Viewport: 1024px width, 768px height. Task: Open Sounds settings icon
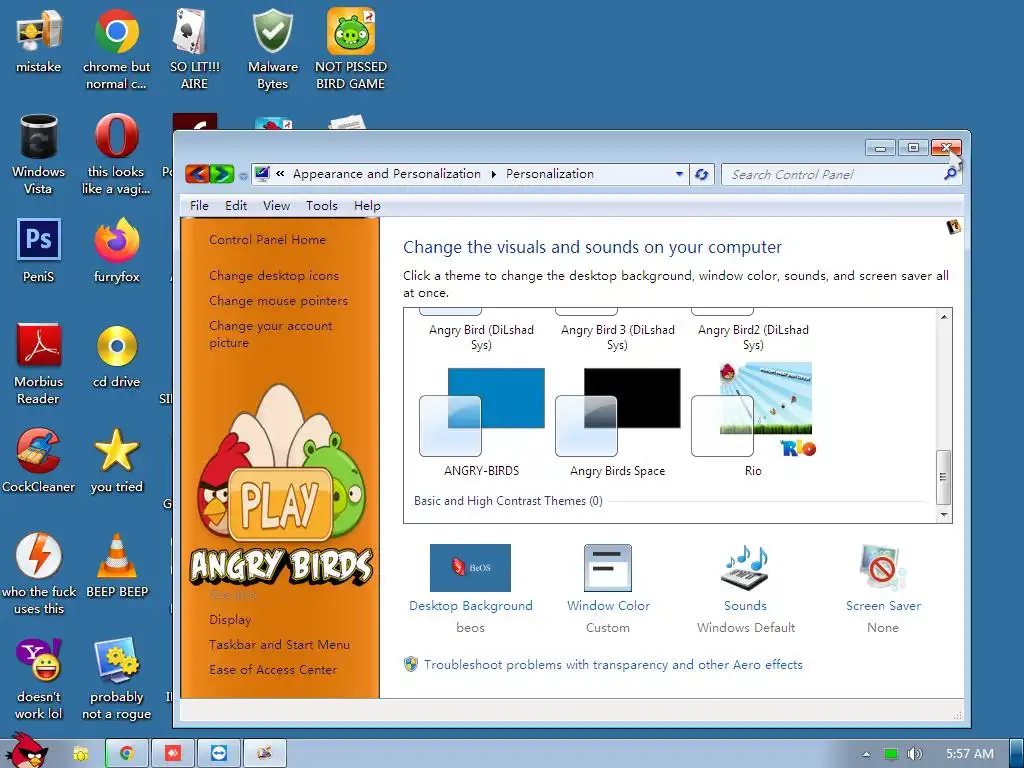point(745,568)
